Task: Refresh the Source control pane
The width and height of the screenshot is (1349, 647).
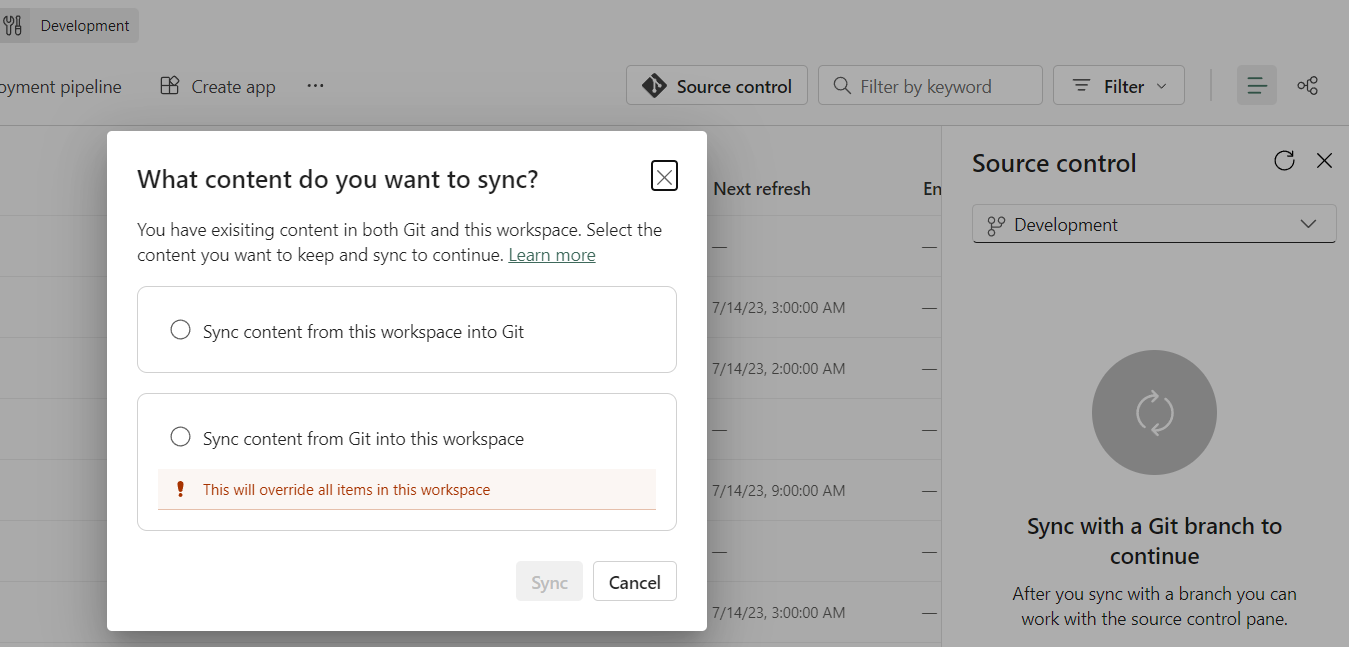Action: point(1284,160)
